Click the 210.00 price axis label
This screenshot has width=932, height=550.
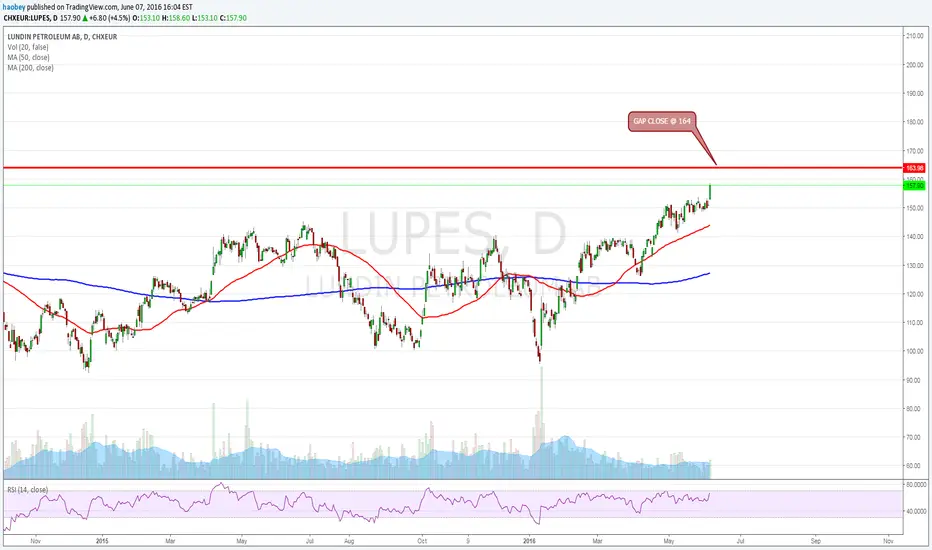(915, 36)
